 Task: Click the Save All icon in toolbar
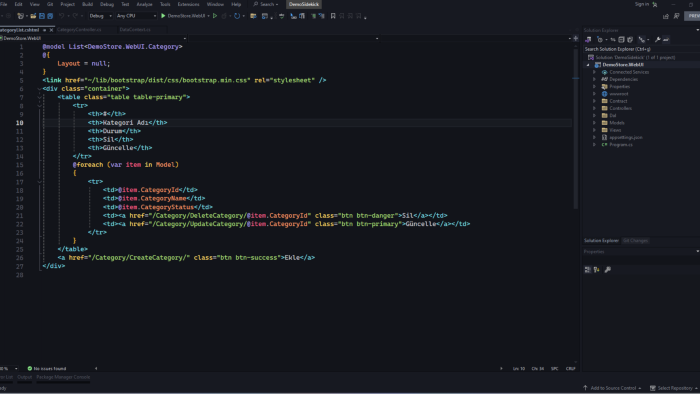50,16
